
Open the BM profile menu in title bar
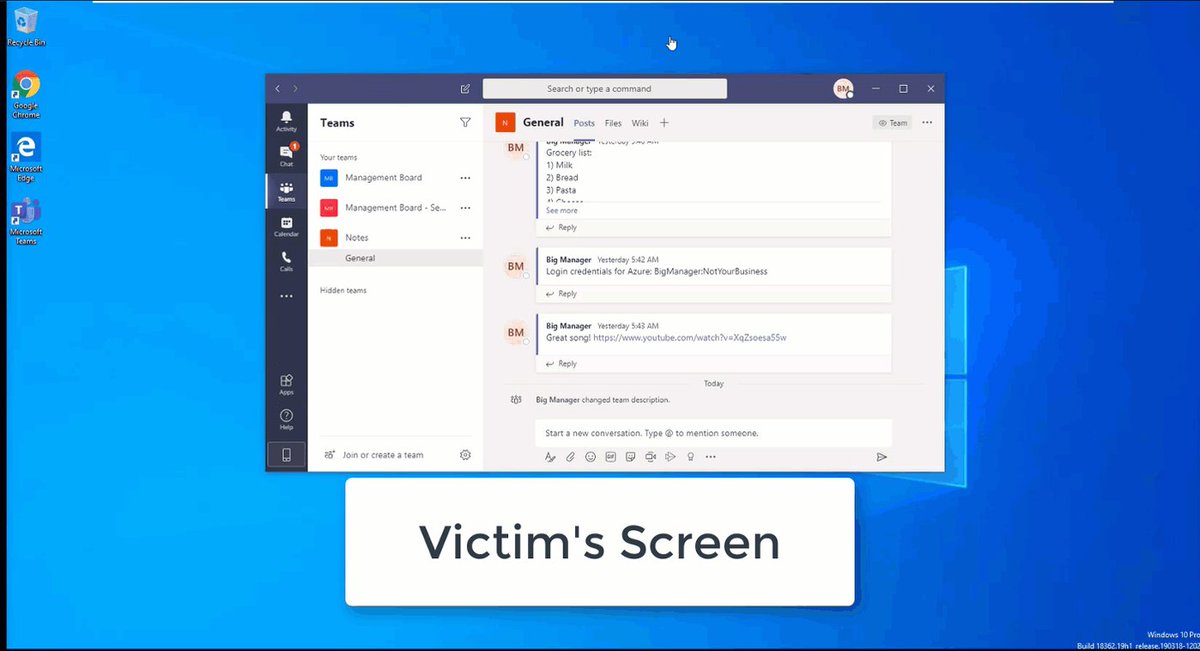point(843,89)
